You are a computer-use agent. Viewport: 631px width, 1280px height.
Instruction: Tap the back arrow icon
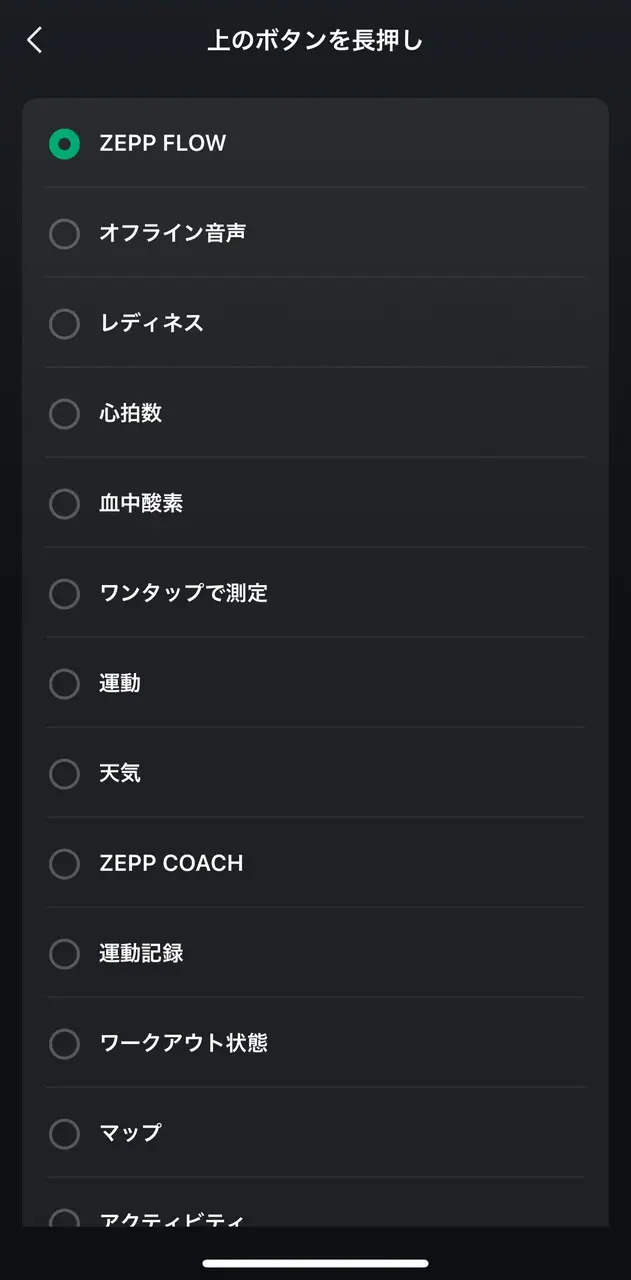click(x=35, y=40)
